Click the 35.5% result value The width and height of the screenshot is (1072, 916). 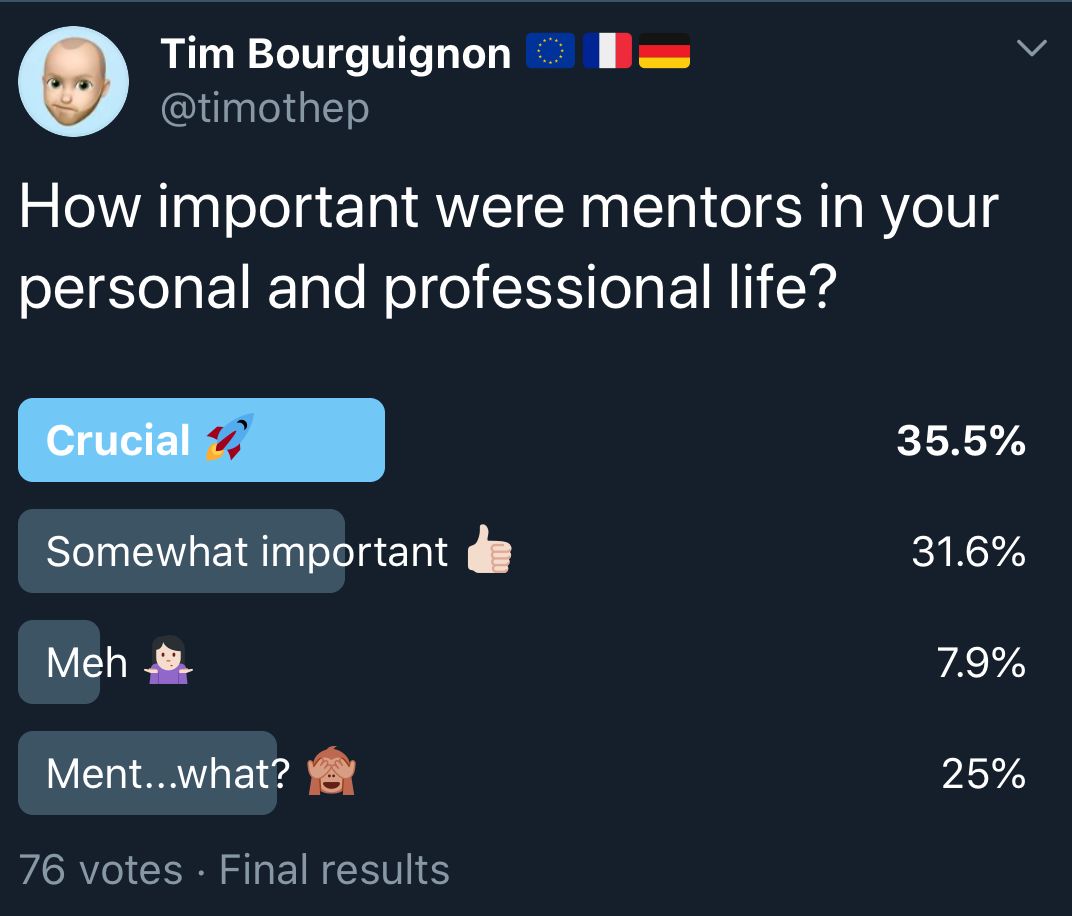[961, 440]
